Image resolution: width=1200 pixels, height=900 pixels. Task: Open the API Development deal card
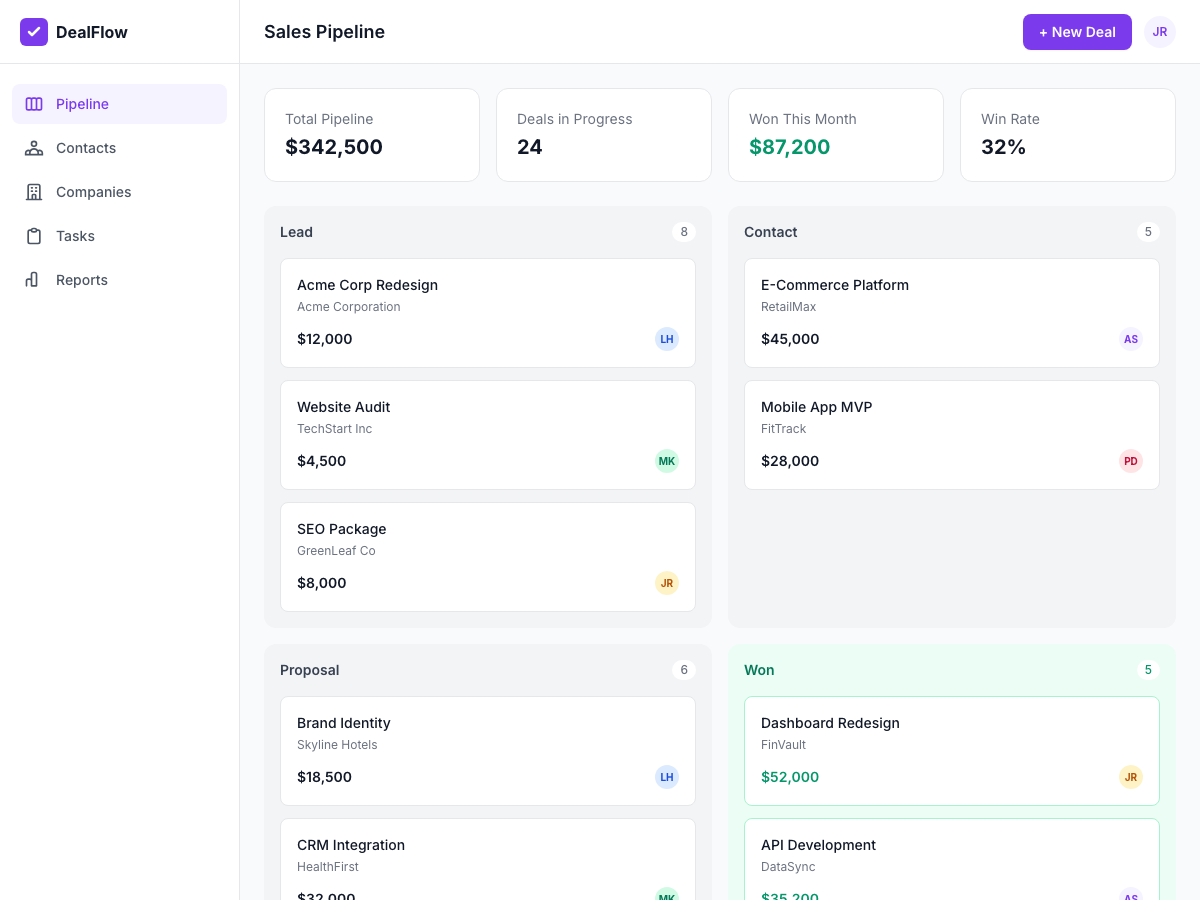click(952, 860)
